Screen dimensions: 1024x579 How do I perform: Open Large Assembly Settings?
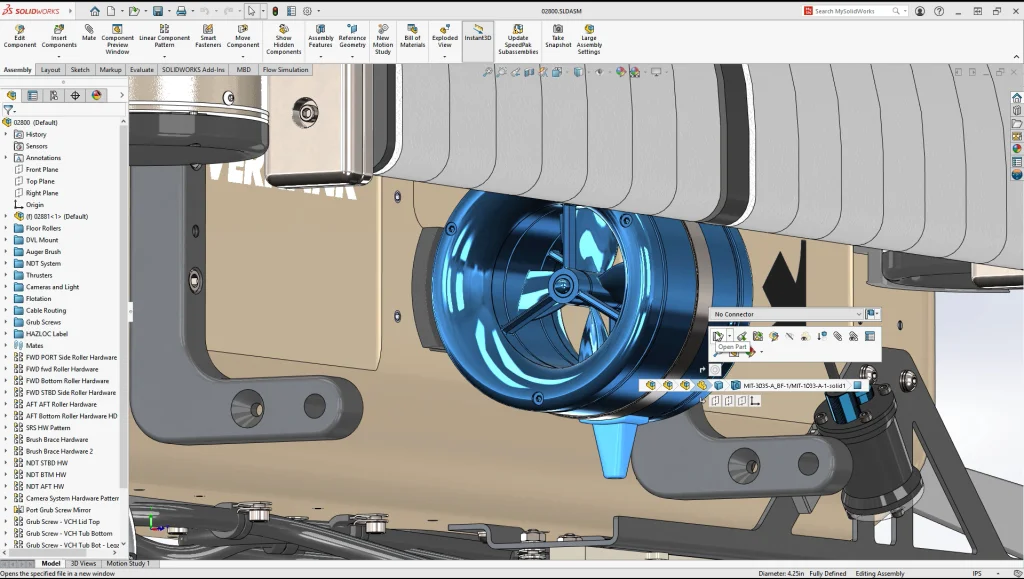[x=589, y=36]
